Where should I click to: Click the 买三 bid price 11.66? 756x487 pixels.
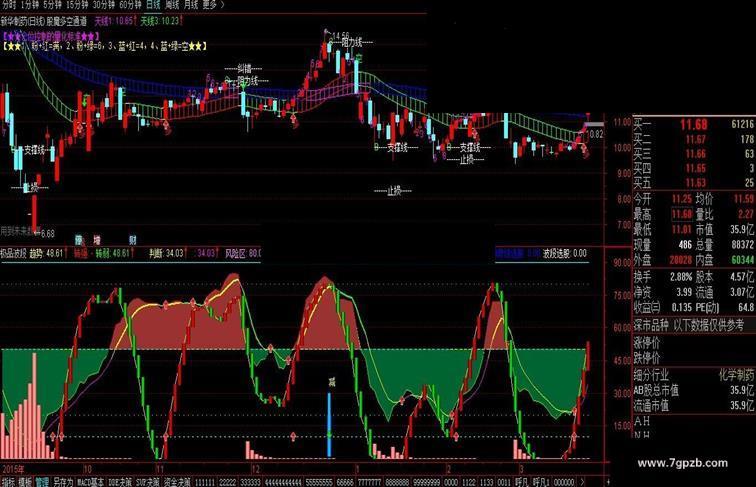(696, 154)
